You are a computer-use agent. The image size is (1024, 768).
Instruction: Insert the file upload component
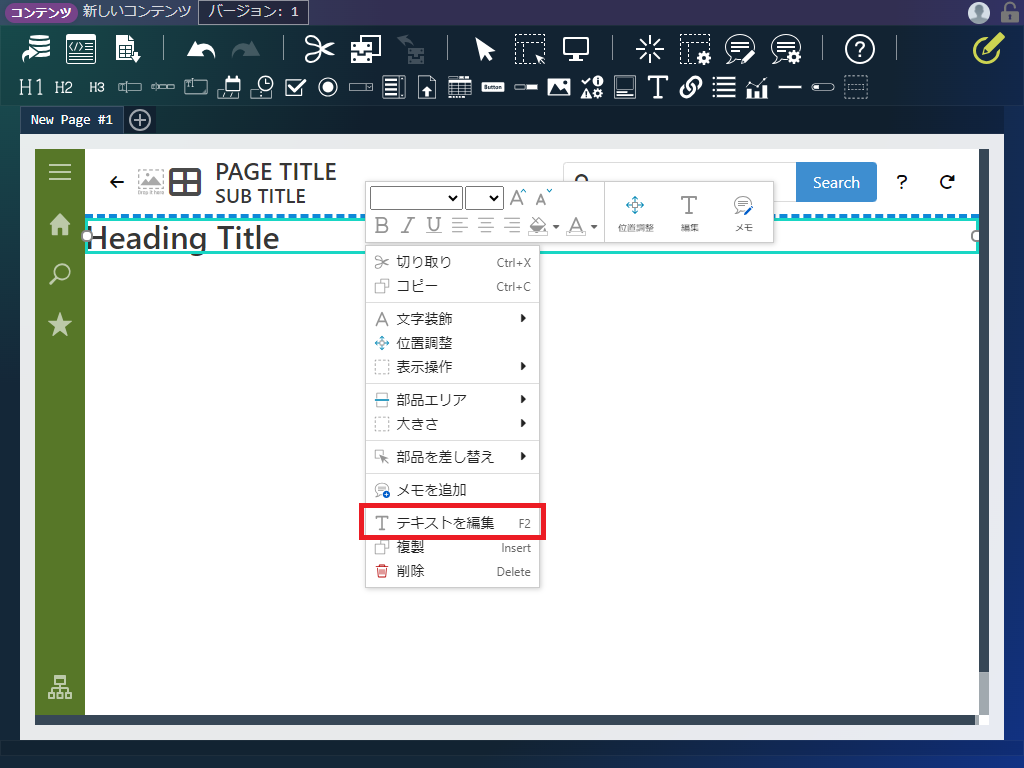tap(427, 87)
